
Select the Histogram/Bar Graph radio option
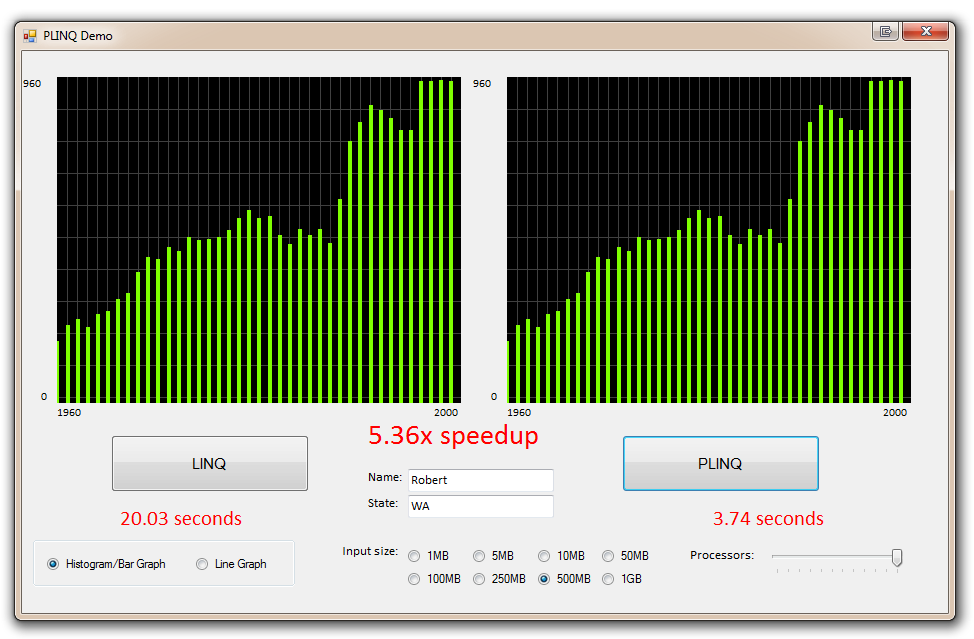pyautogui.click(x=53, y=564)
